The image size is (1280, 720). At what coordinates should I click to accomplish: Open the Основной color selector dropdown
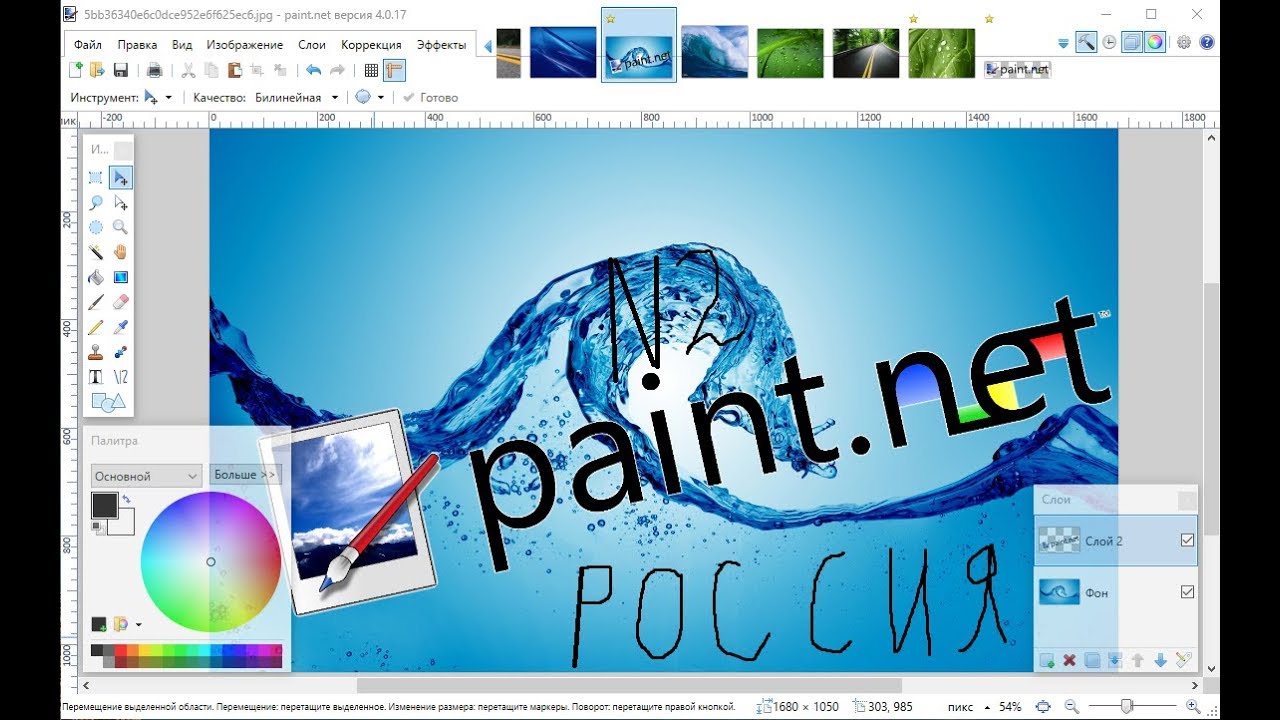point(146,476)
